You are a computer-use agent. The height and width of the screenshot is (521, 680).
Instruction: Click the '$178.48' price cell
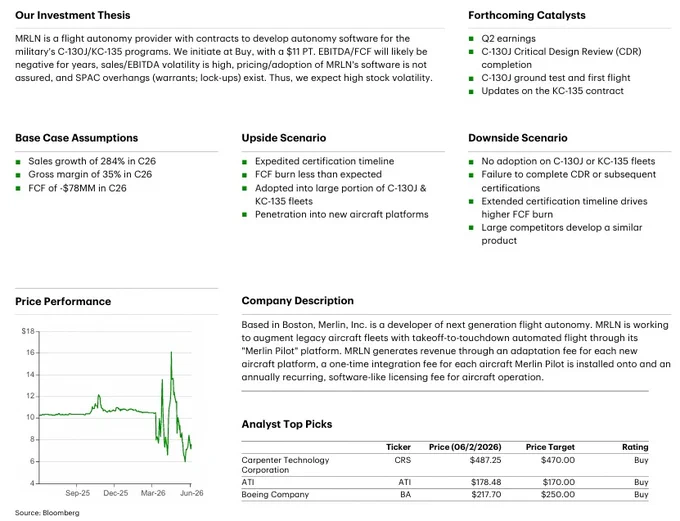[486, 482]
